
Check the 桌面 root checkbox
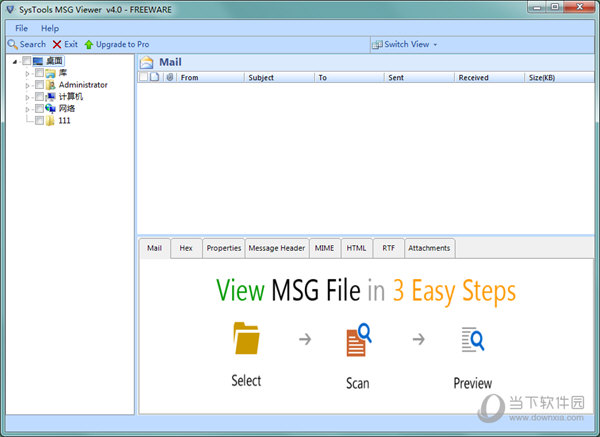tap(26, 61)
